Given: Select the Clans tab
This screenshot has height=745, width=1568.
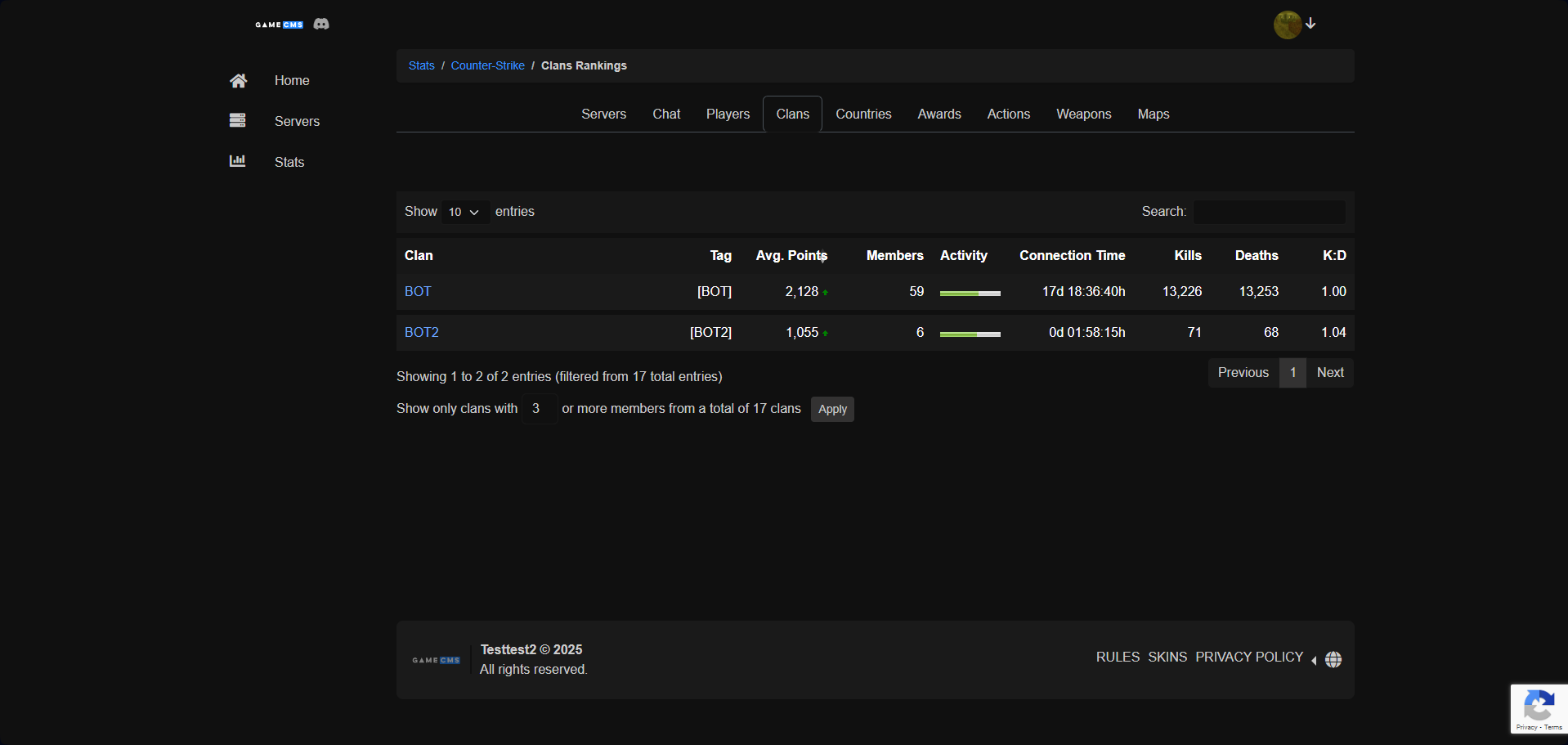Looking at the screenshot, I should click(792, 114).
